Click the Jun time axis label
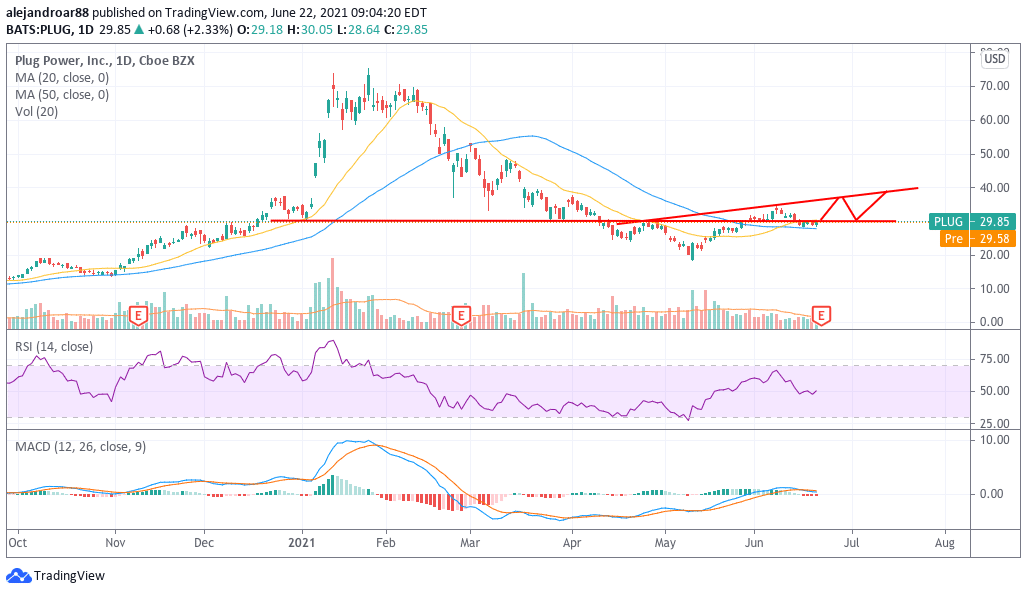Image resolution: width=1027 pixels, height=594 pixels. pos(755,543)
